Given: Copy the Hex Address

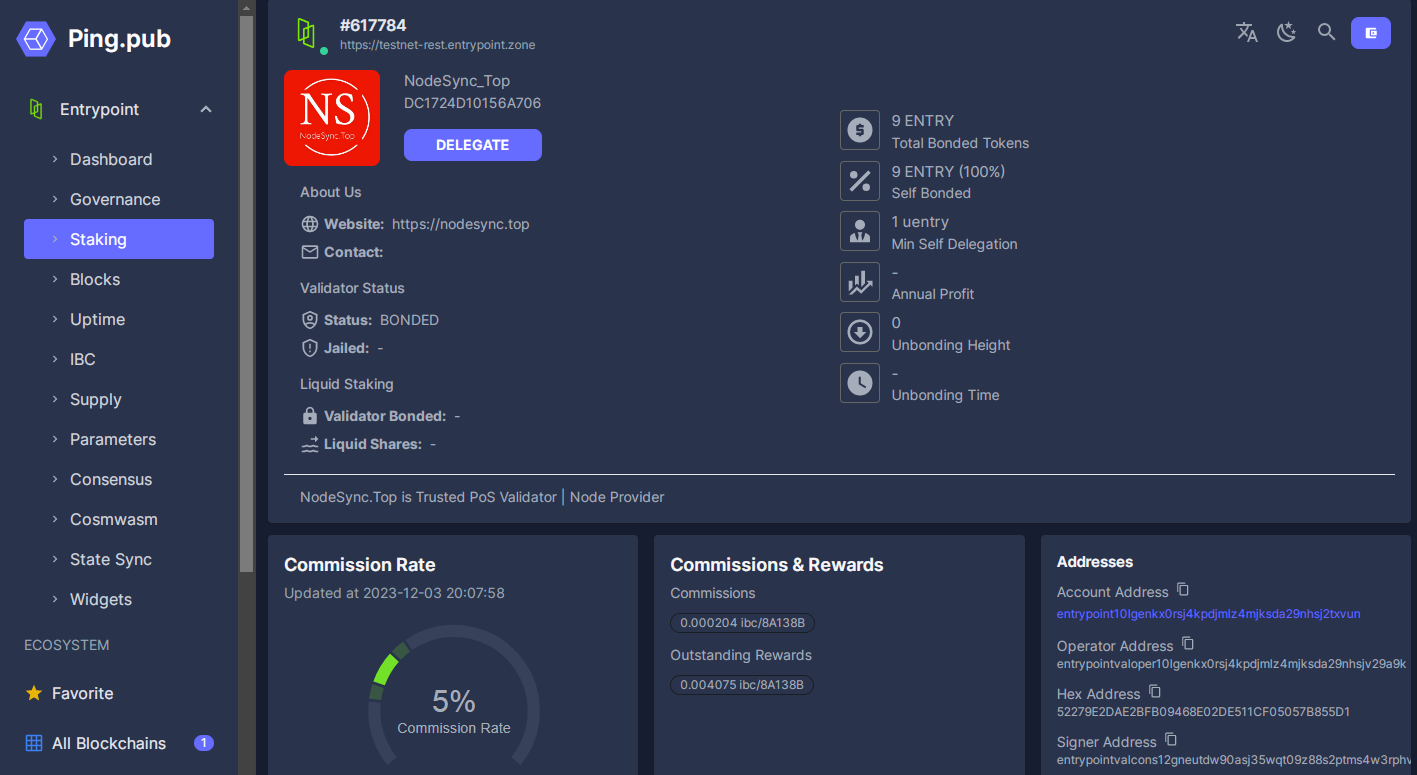Looking at the screenshot, I should (1155, 692).
